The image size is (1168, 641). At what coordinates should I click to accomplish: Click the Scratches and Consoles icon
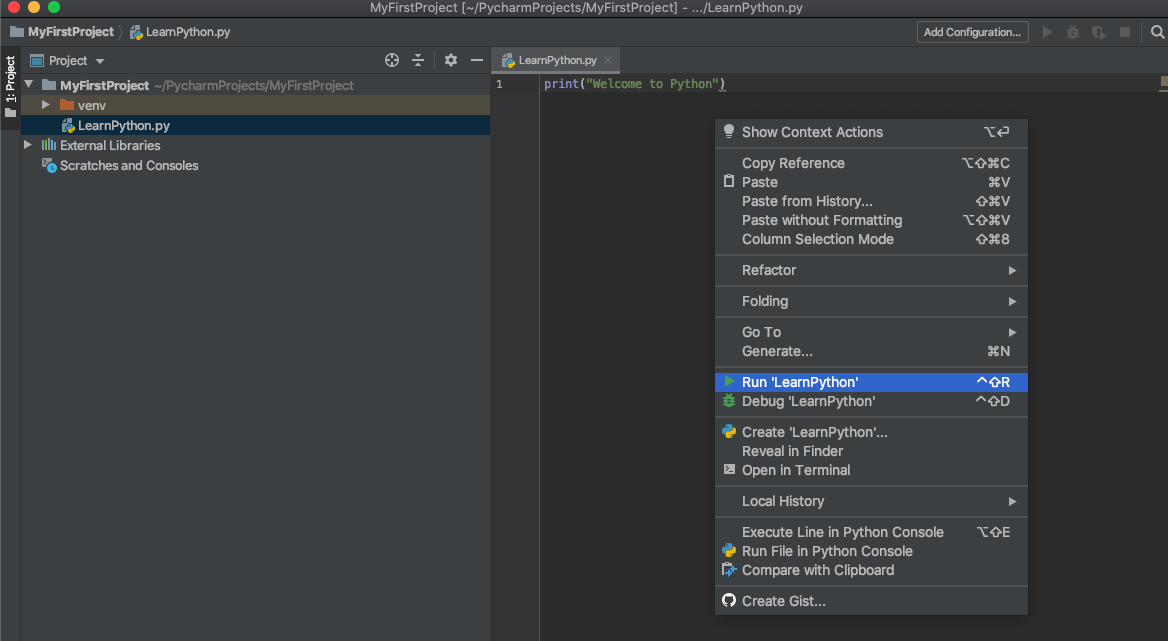(49, 165)
